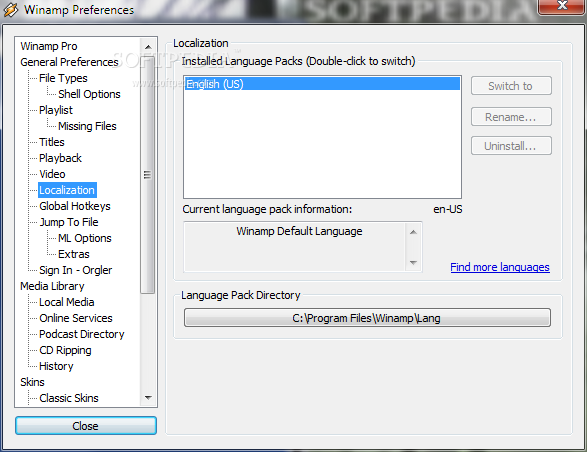This screenshot has width=587, height=452.
Task: Select Video preferences
Action: [x=52, y=174]
